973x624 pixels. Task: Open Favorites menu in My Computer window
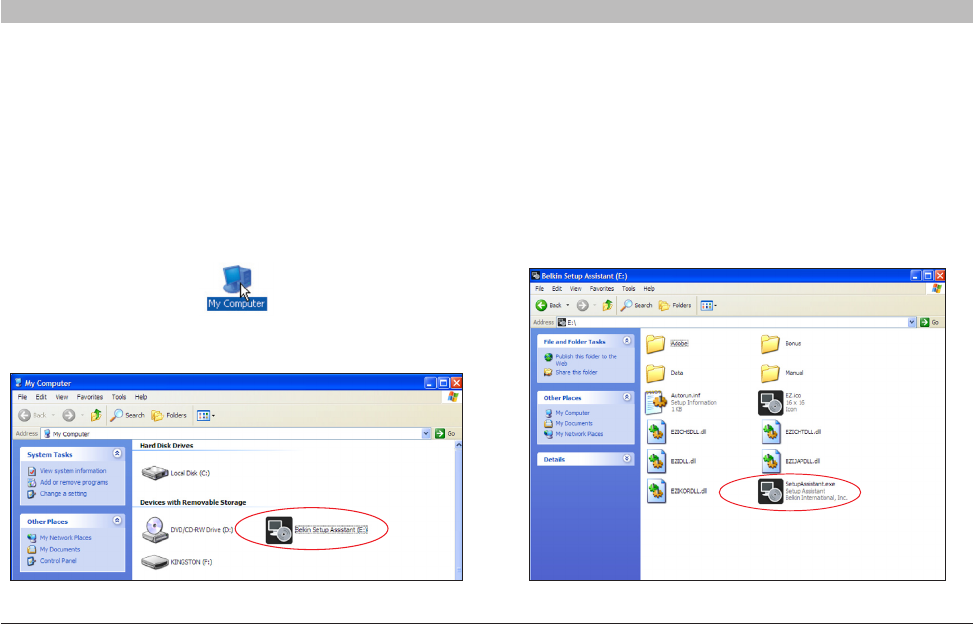[x=89, y=397]
